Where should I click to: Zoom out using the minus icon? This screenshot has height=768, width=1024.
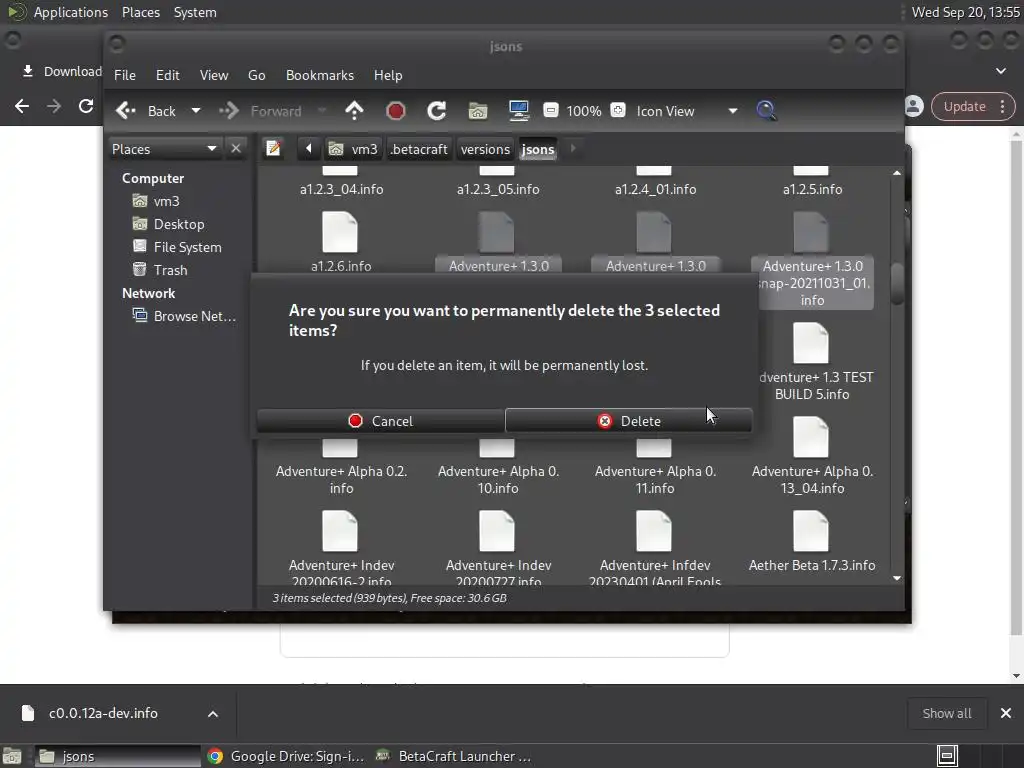click(x=551, y=110)
